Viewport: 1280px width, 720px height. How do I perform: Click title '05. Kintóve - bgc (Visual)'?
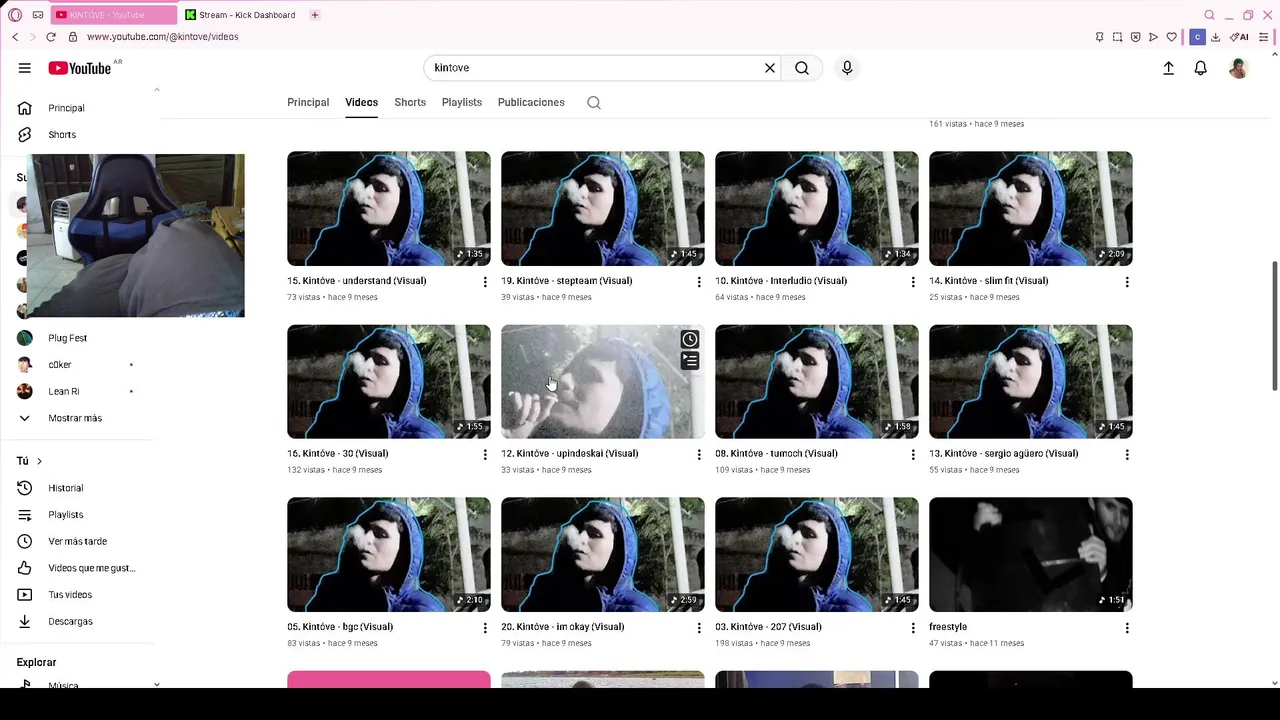coord(340,627)
